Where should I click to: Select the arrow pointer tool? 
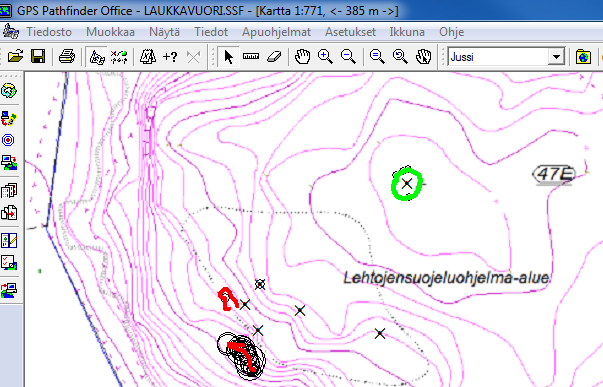tap(228, 57)
